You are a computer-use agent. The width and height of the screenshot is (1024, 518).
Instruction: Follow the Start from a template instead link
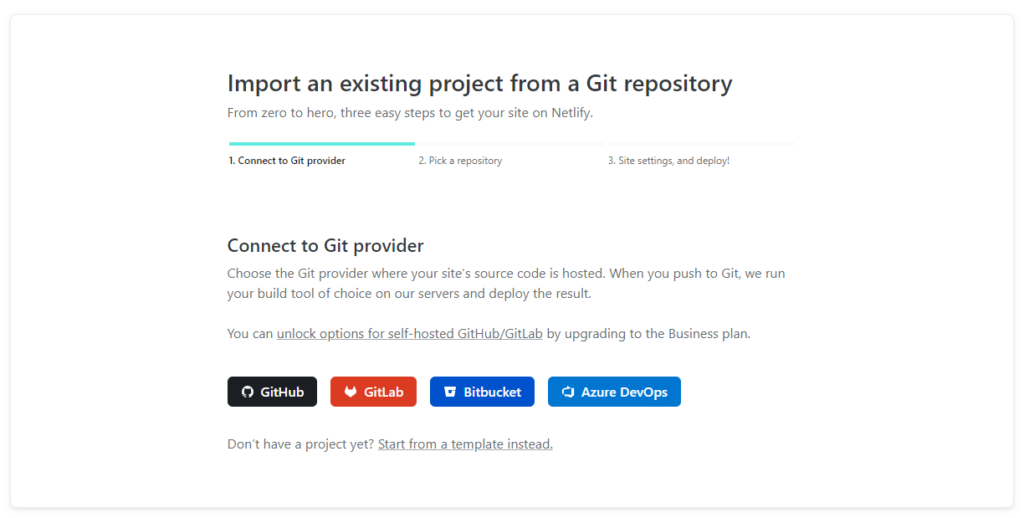tap(465, 444)
